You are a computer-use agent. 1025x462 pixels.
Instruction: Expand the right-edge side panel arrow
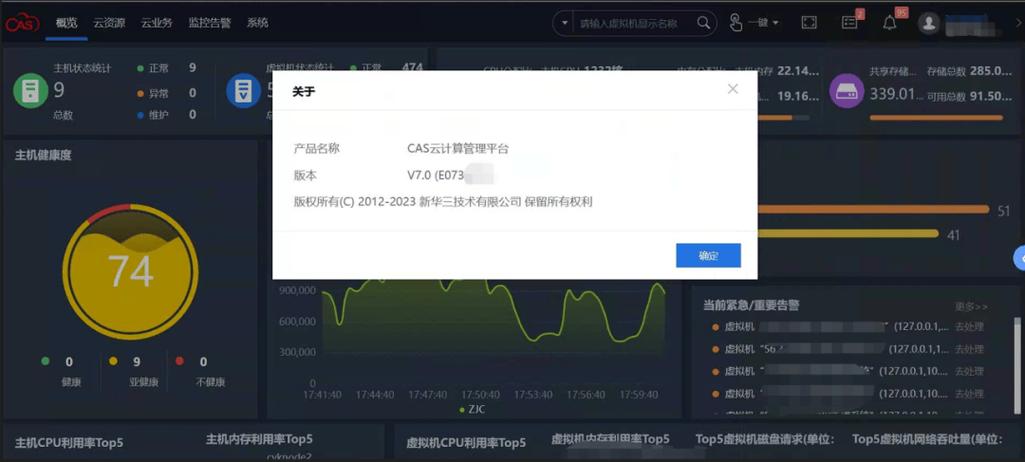pyautogui.click(x=1019, y=259)
